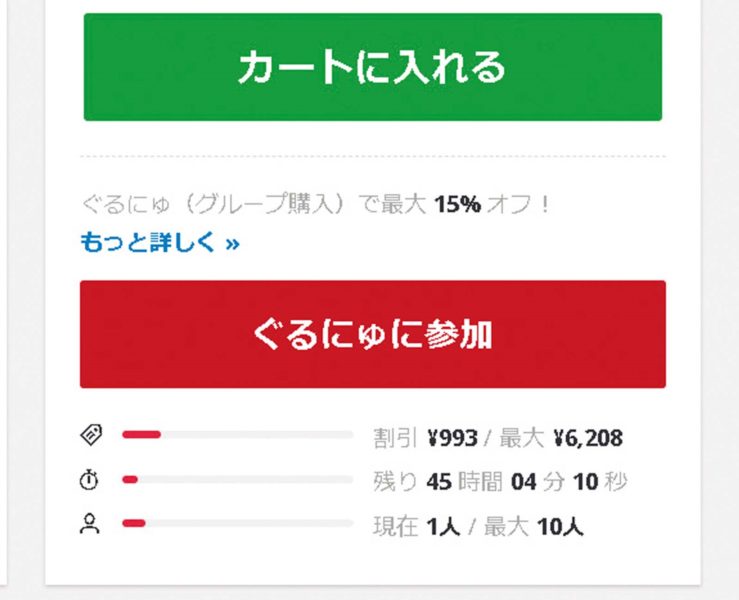739x600 pixels.
Task: Click the bold 15% discount text
Action: pos(458,205)
